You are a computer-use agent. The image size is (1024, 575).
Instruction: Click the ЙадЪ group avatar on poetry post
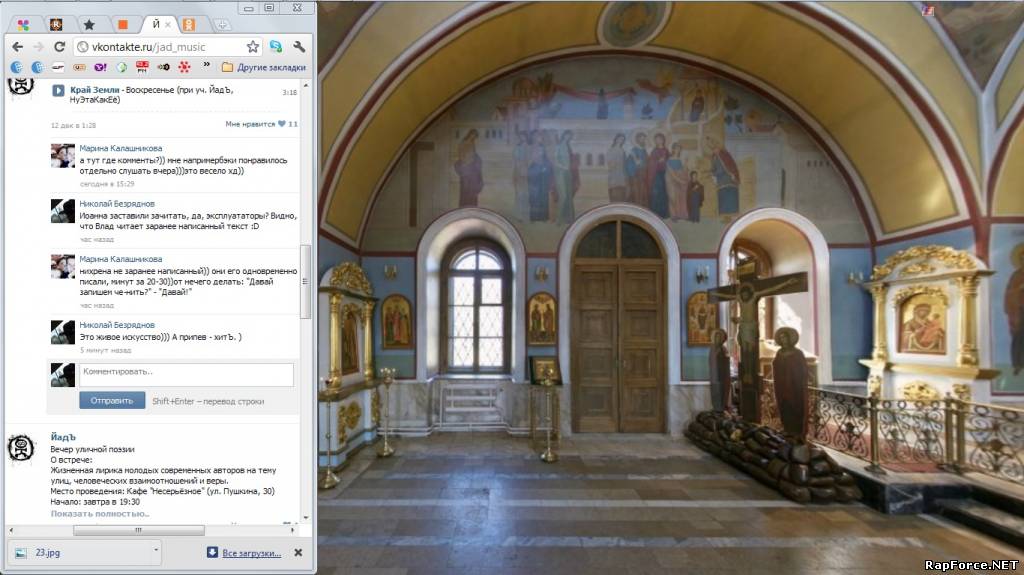click(x=20, y=448)
